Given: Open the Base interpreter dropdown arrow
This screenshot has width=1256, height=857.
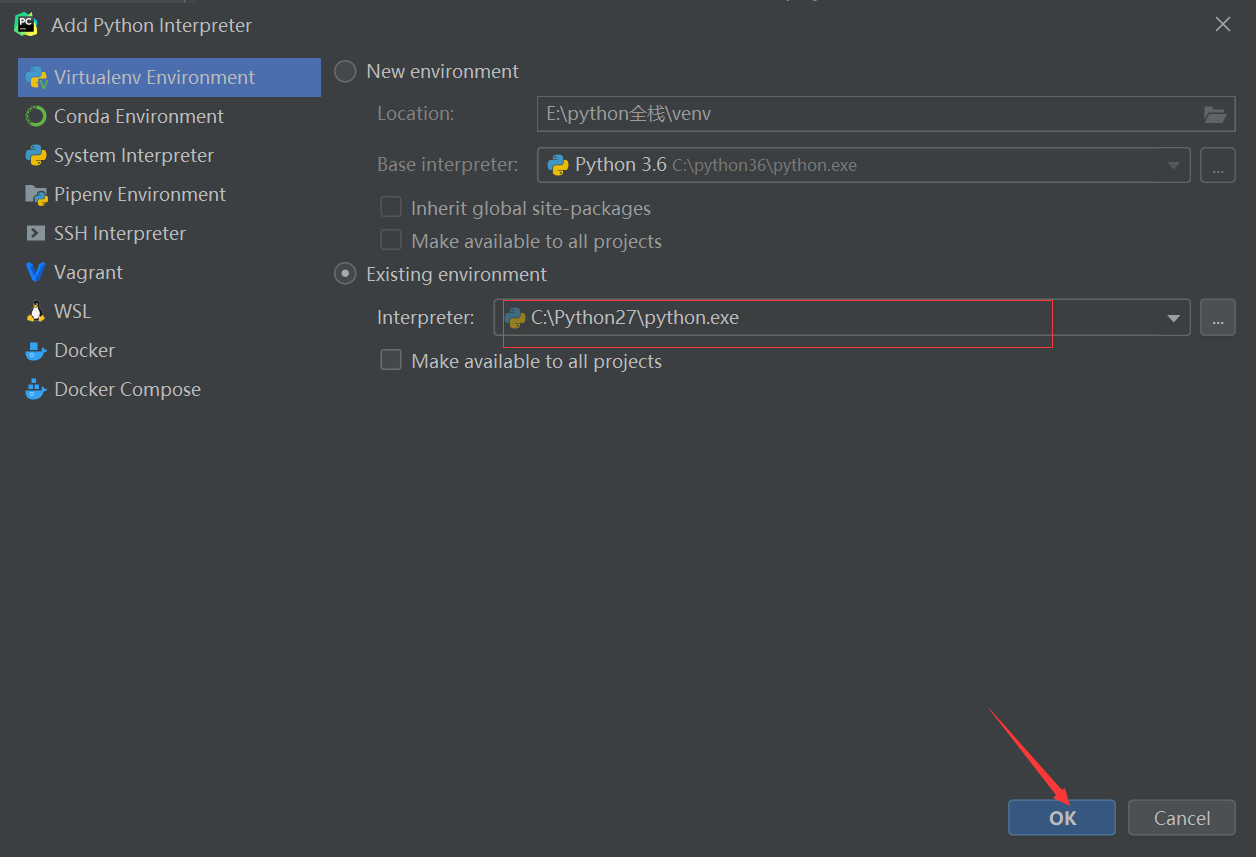Looking at the screenshot, I should coord(1173,166).
